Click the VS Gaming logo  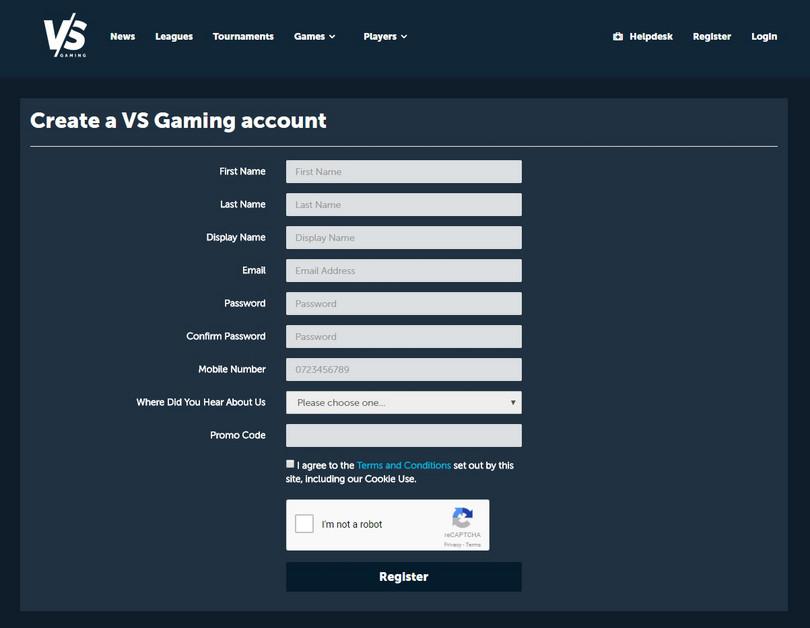(x=65, y=35)
